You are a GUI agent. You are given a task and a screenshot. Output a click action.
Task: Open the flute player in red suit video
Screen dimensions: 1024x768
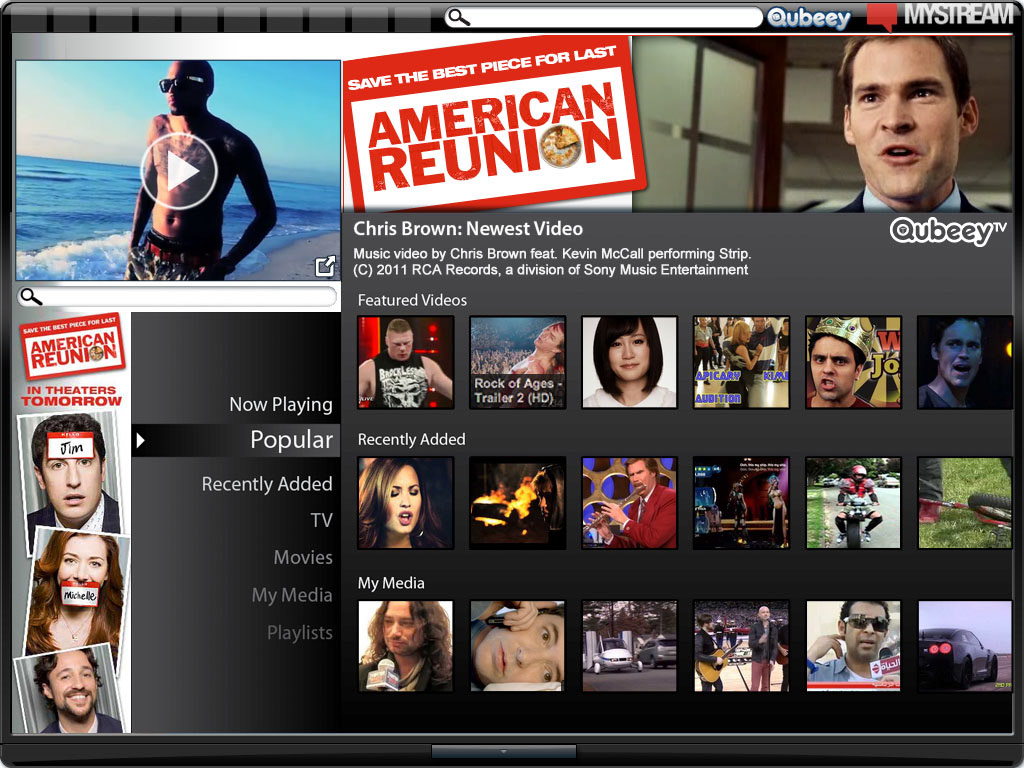(x=629, y=502)
